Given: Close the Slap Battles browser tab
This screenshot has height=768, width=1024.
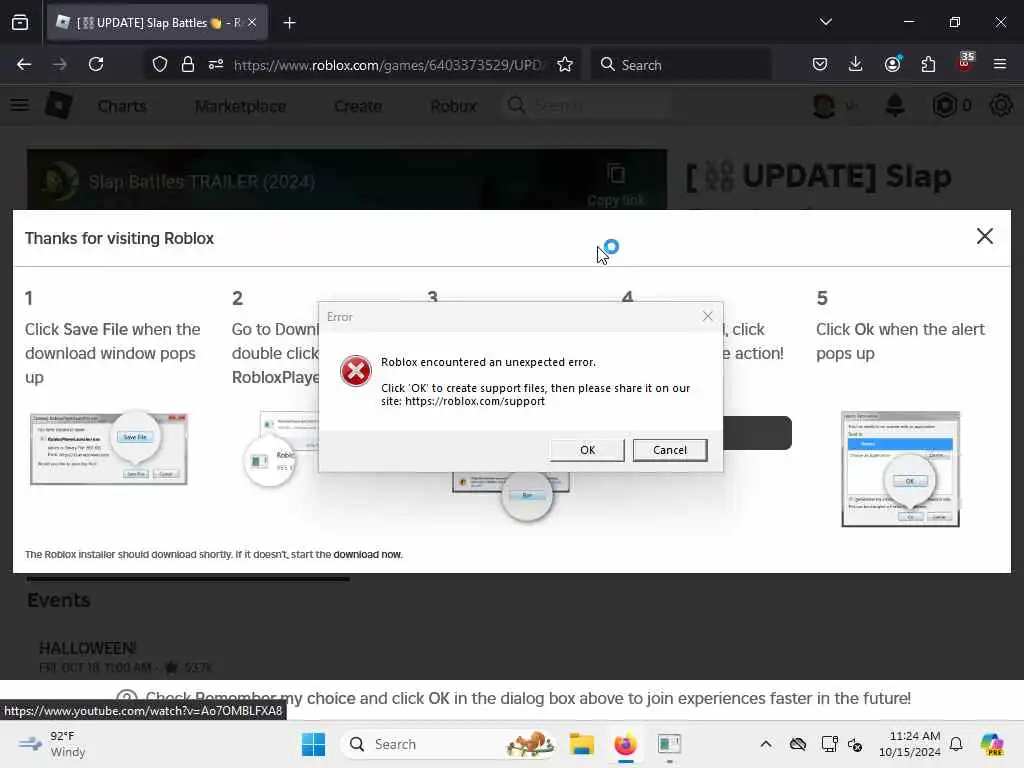Looking at the screenshot, I should [x=252, y=23].
